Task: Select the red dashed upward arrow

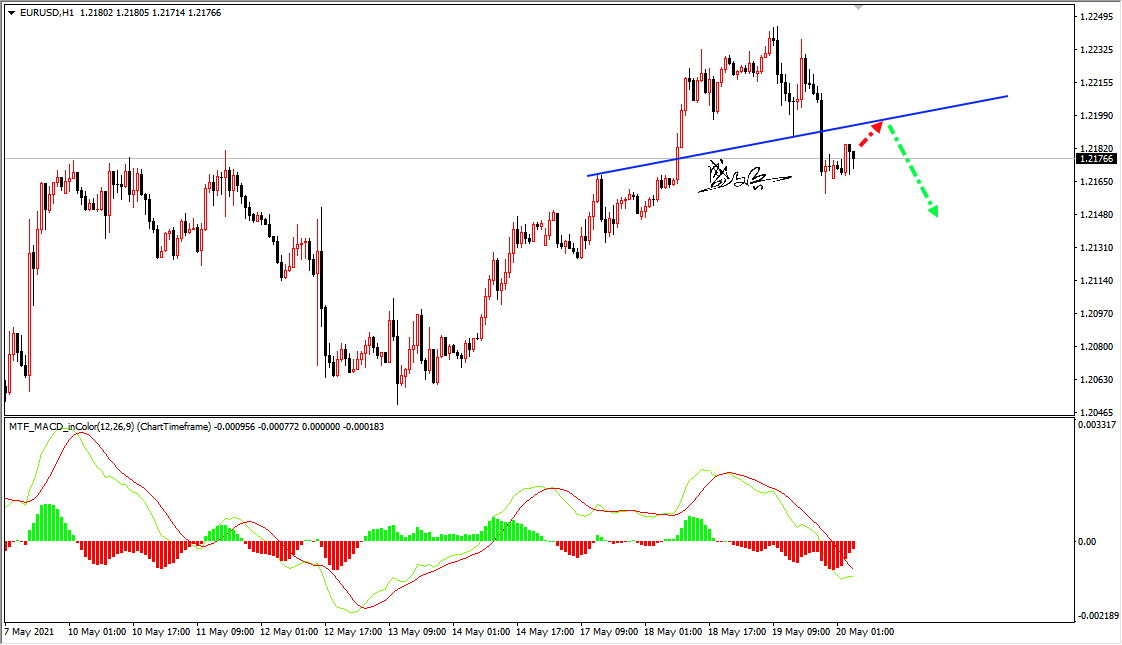Action: (x=871, y=135)
